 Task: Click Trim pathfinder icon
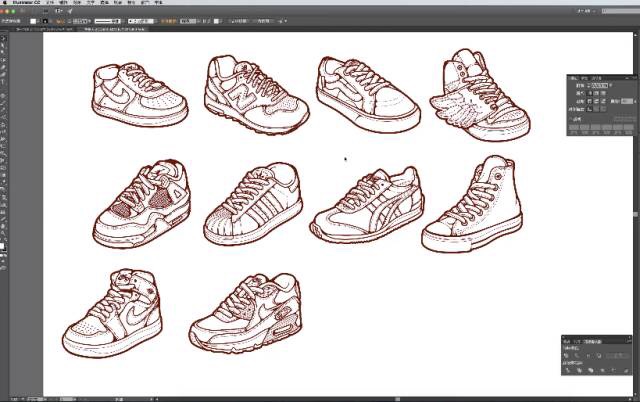(579, 371)
